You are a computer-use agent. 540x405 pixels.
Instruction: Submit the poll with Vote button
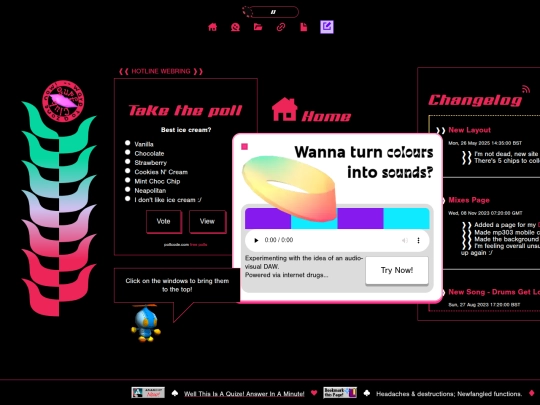[164, 221]
